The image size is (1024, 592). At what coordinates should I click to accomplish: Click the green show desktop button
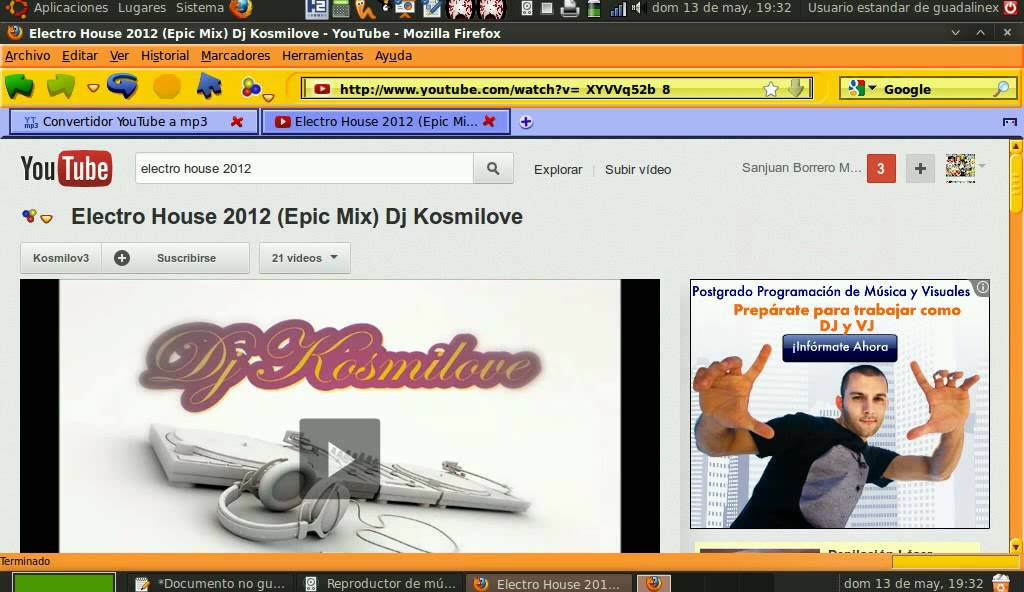click(64, 583)
